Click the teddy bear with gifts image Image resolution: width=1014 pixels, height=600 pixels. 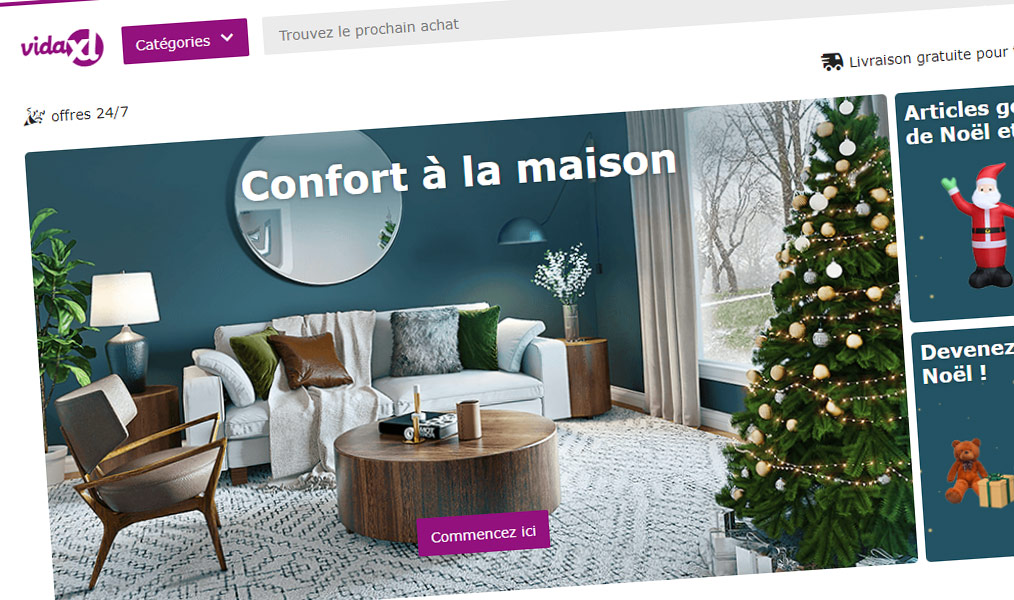tap(977, 472)
